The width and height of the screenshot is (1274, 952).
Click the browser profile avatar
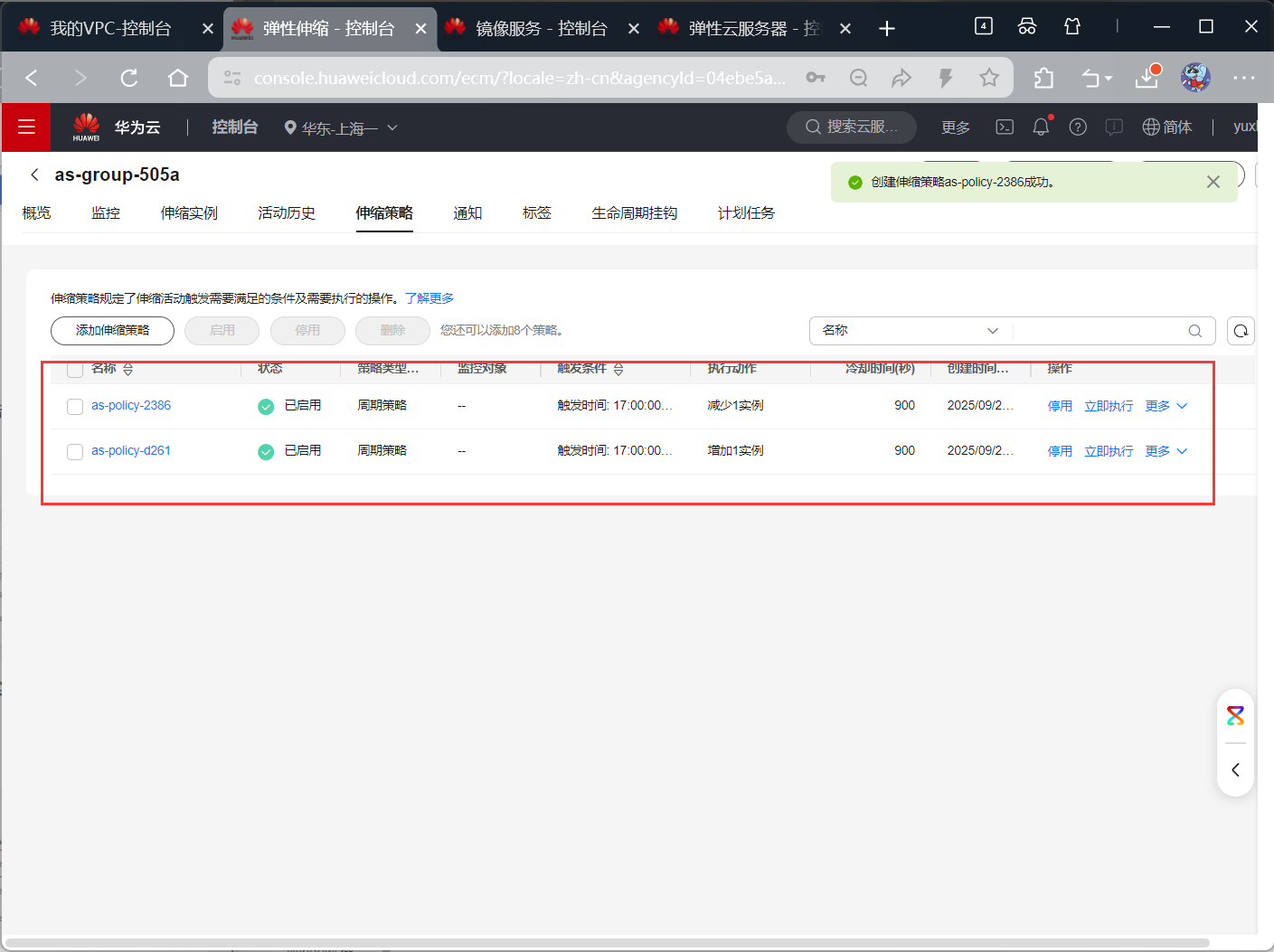(x=1195, y=78)
